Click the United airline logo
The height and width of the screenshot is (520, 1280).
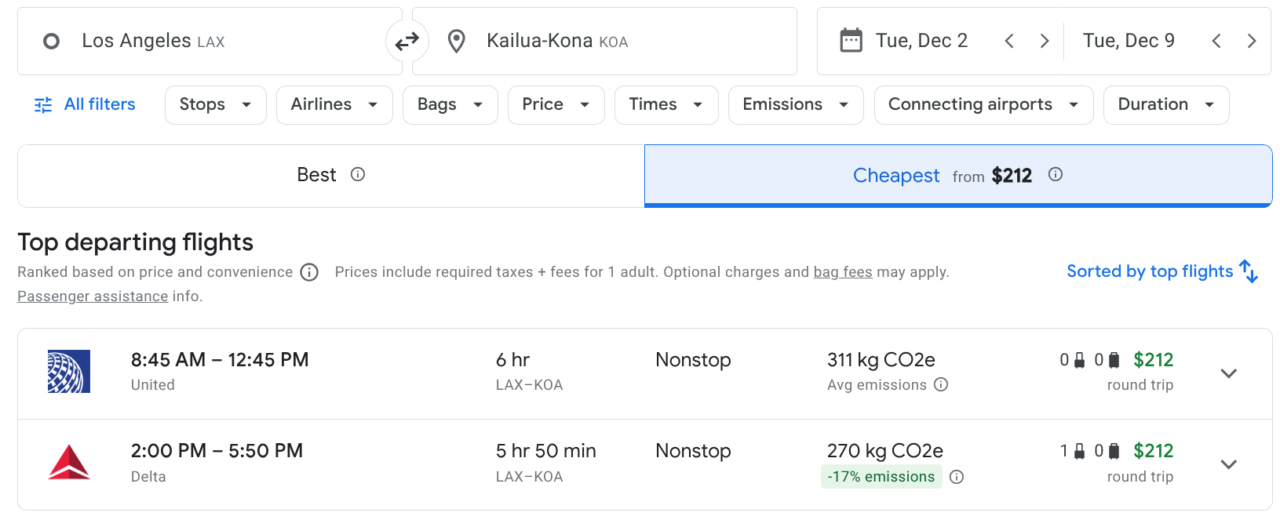point(69,372)
